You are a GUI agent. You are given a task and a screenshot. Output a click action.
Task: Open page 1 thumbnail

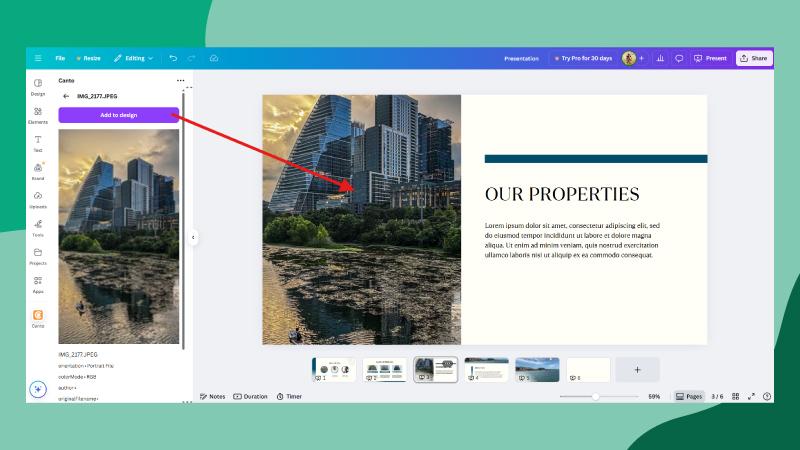coord(334,369)
